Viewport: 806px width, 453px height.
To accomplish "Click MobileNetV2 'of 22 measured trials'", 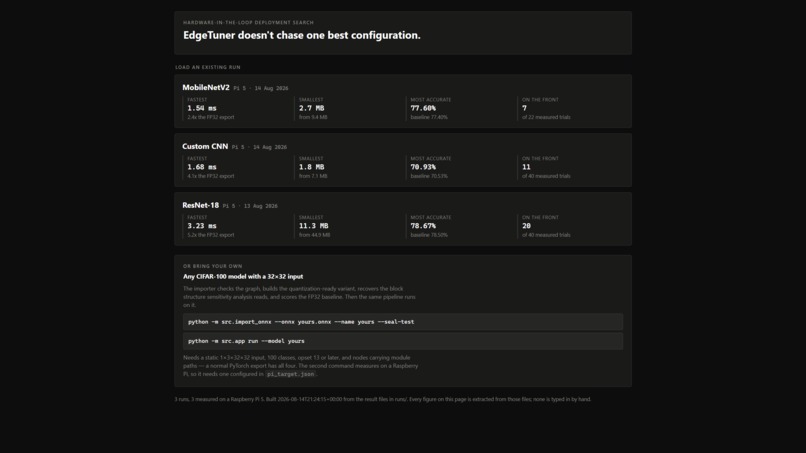I will click(x=546, y=117).
